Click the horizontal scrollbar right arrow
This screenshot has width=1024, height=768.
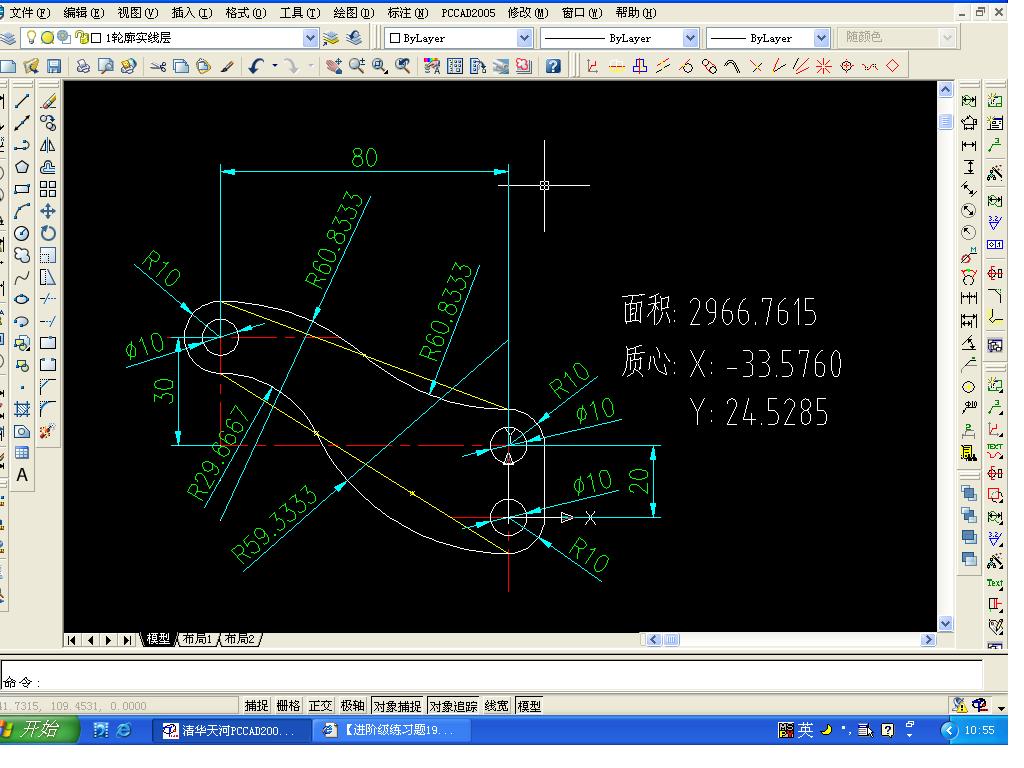pos(928,639)
